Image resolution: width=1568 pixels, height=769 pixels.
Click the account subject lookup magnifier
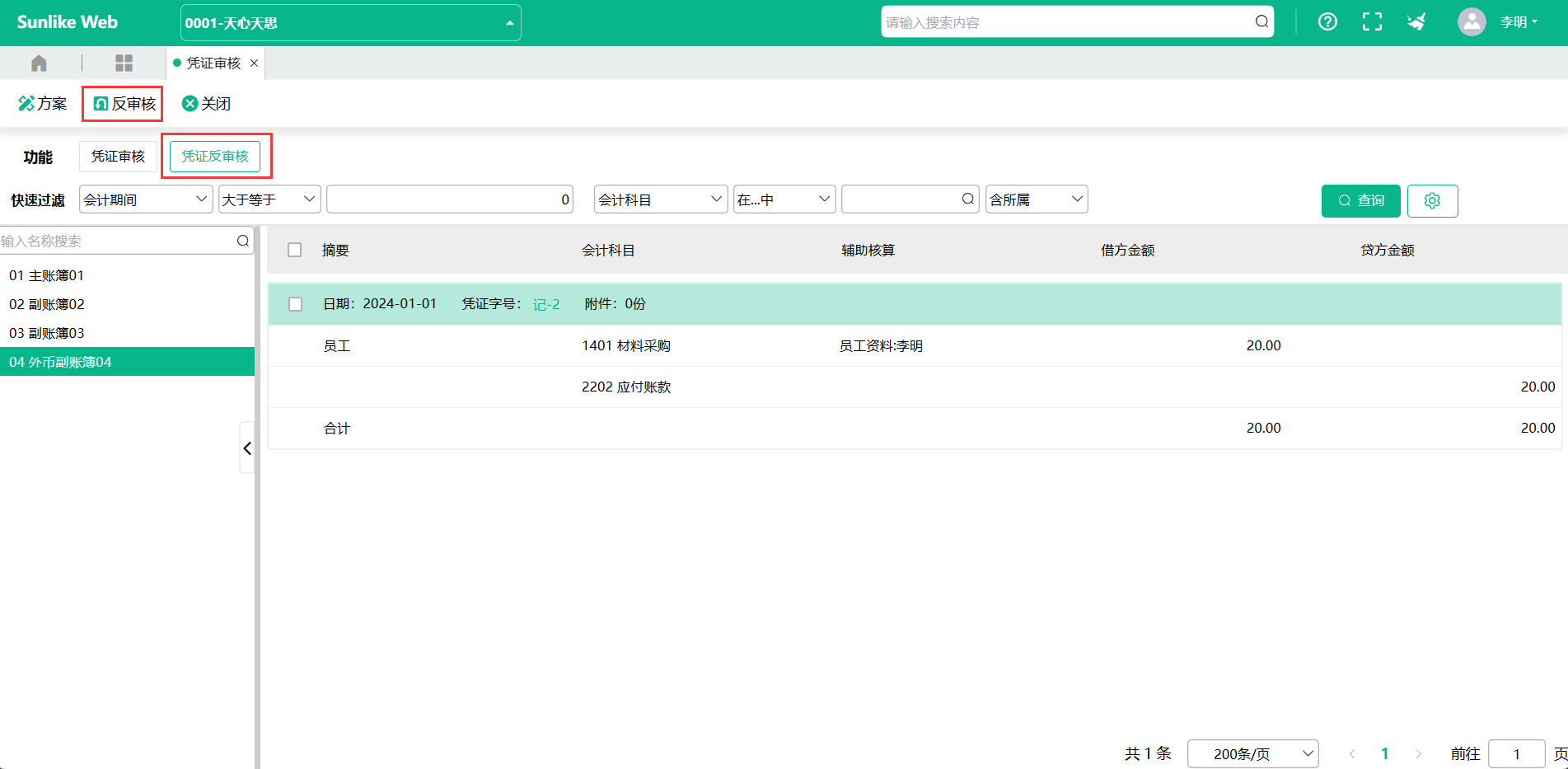[968, 199]
